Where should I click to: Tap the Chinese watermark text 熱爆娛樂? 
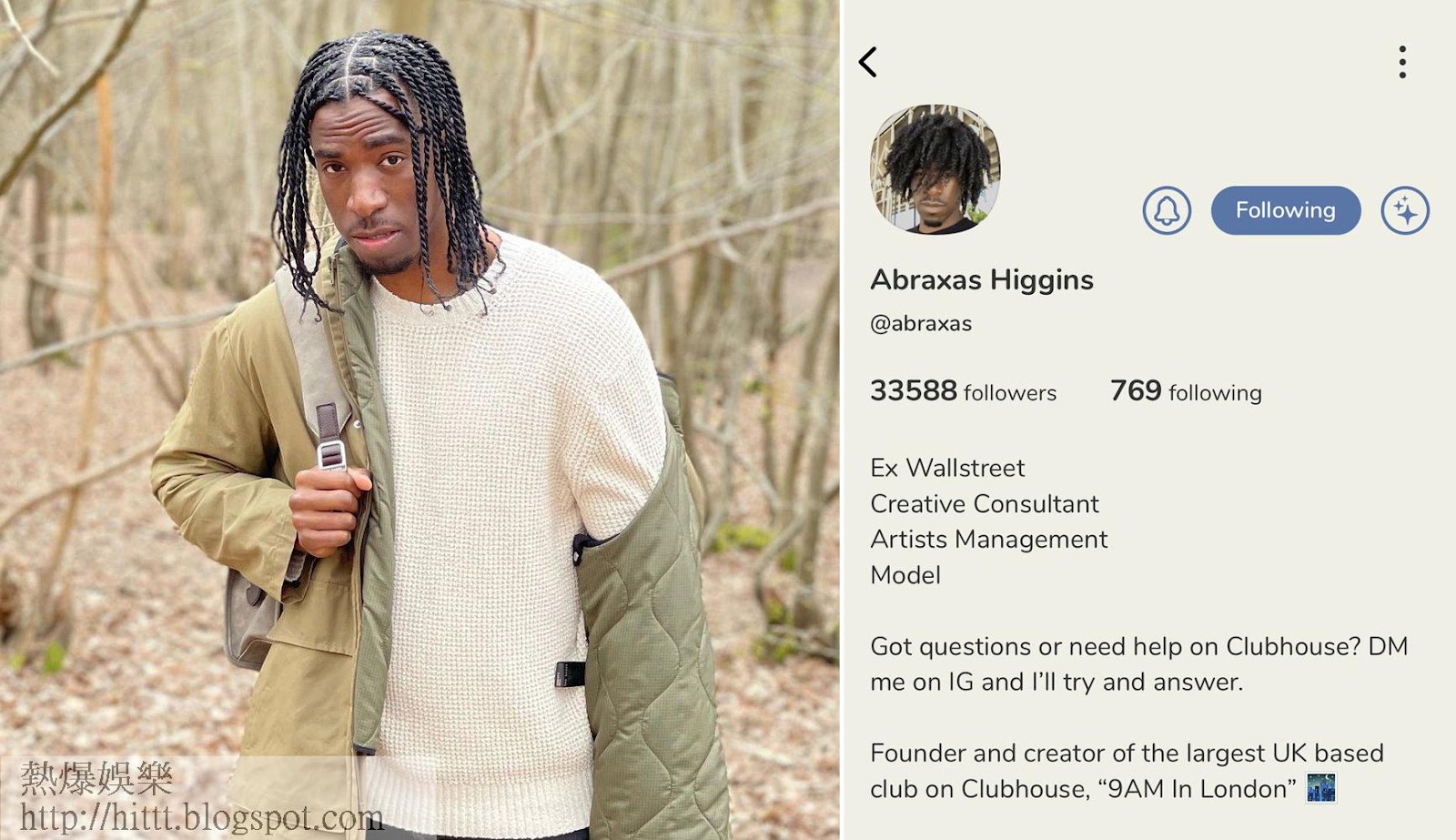[96, 777]
